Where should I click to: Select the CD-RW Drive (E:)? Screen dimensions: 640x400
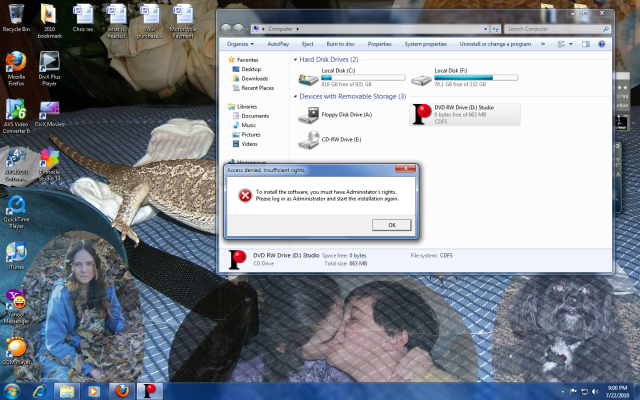[x=330, y=140]
